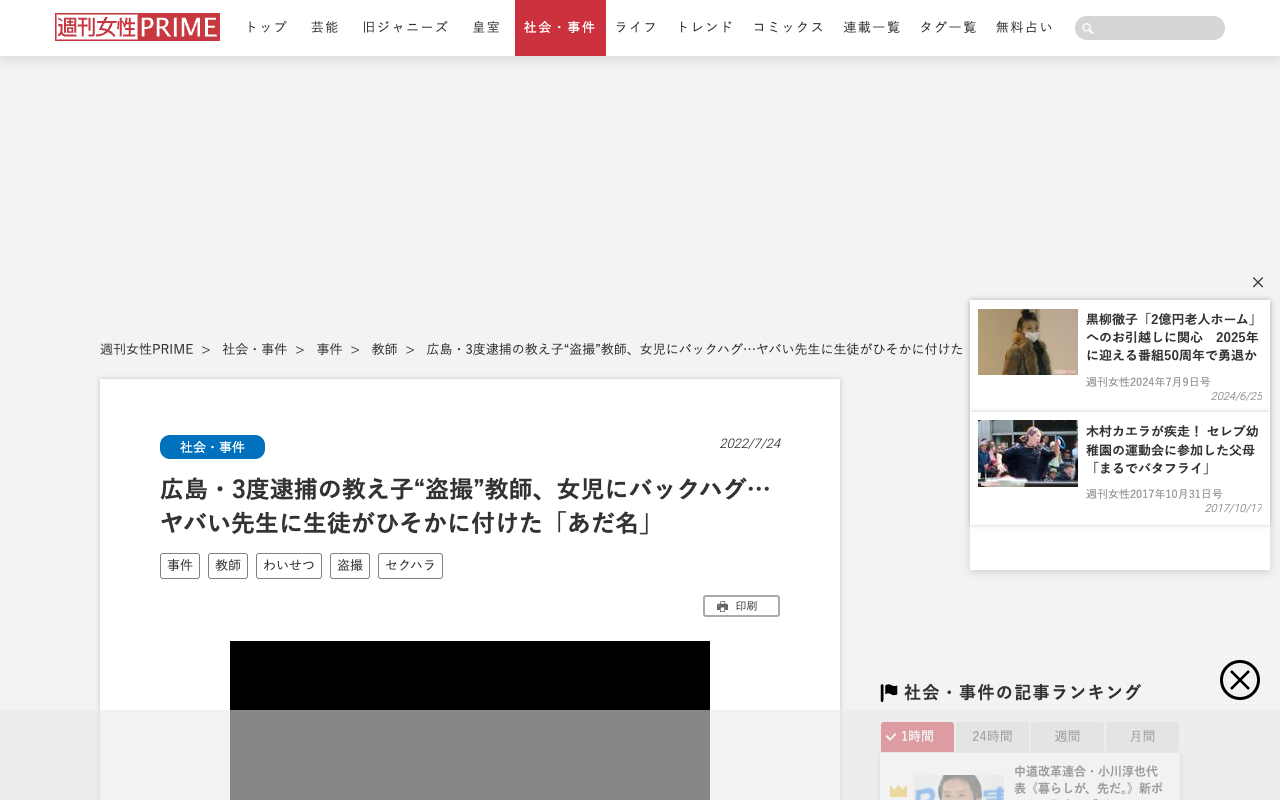This screenshot has height=800, width=1280.
Task: Click the article's main video area
Action: pos(470,720)
